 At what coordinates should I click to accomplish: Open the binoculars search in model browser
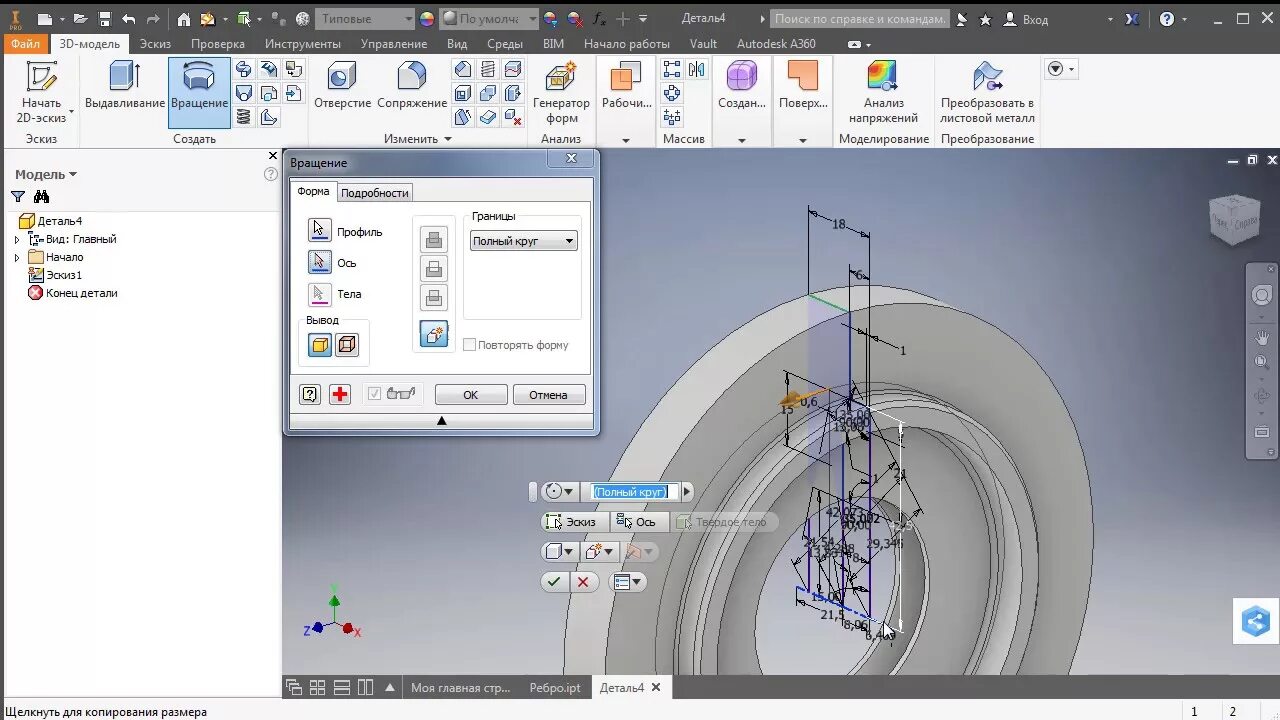click(x=42, y=197)
